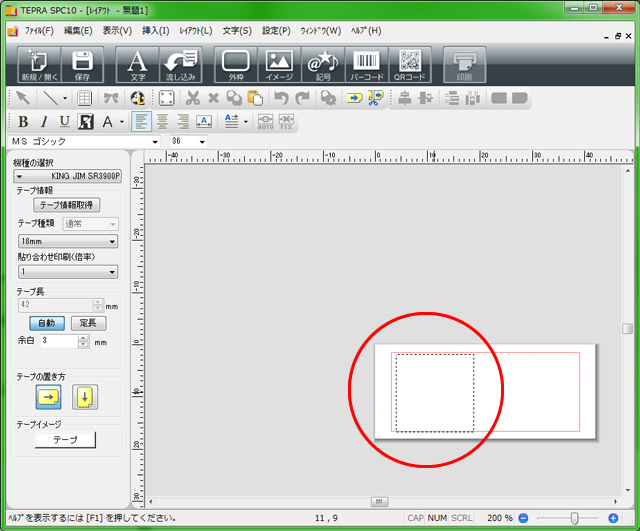Open the font size 36 dropdown
Viewport: 640px width, 531px height.
coord(202,142)
